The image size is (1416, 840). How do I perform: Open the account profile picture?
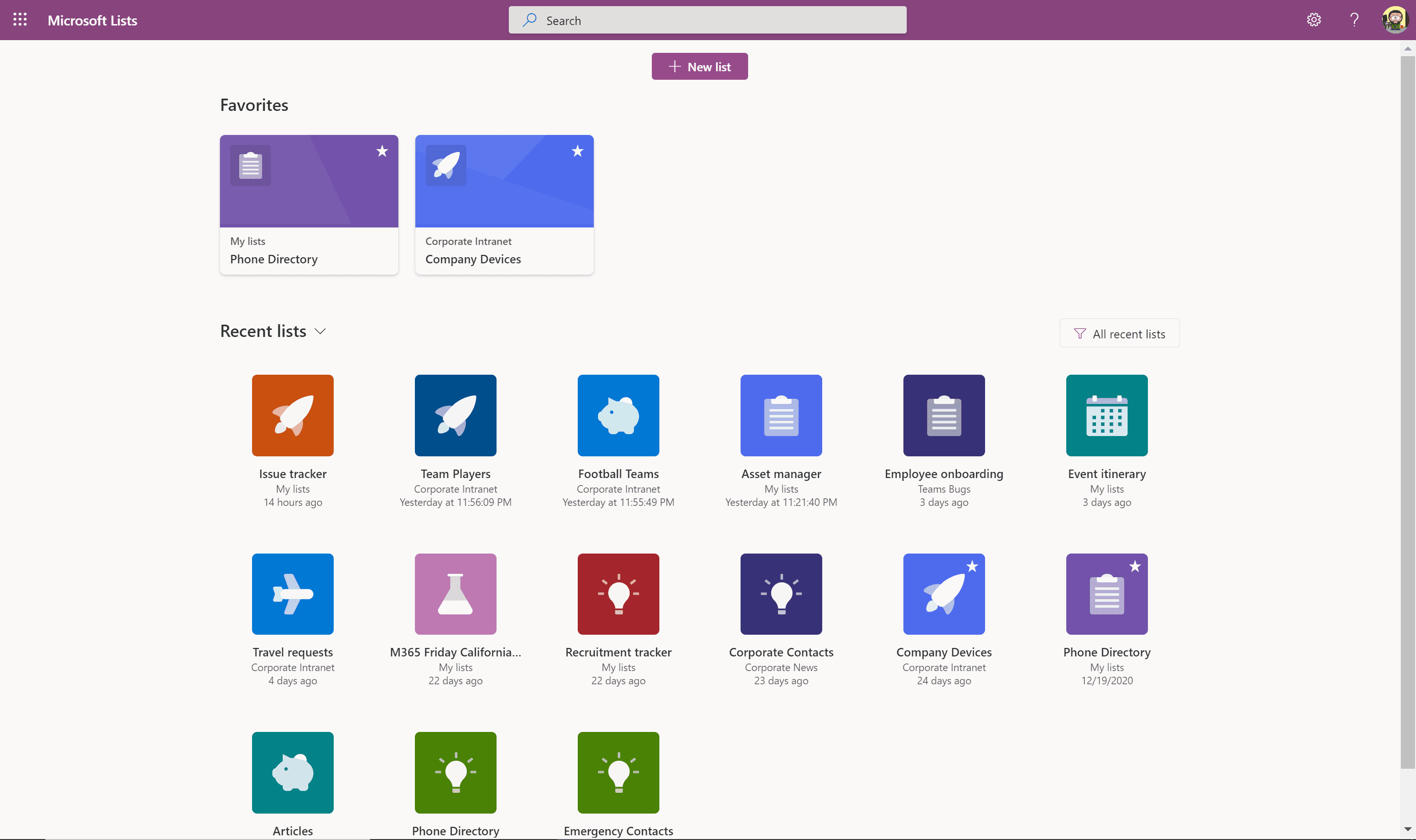tap(1394, 20)
